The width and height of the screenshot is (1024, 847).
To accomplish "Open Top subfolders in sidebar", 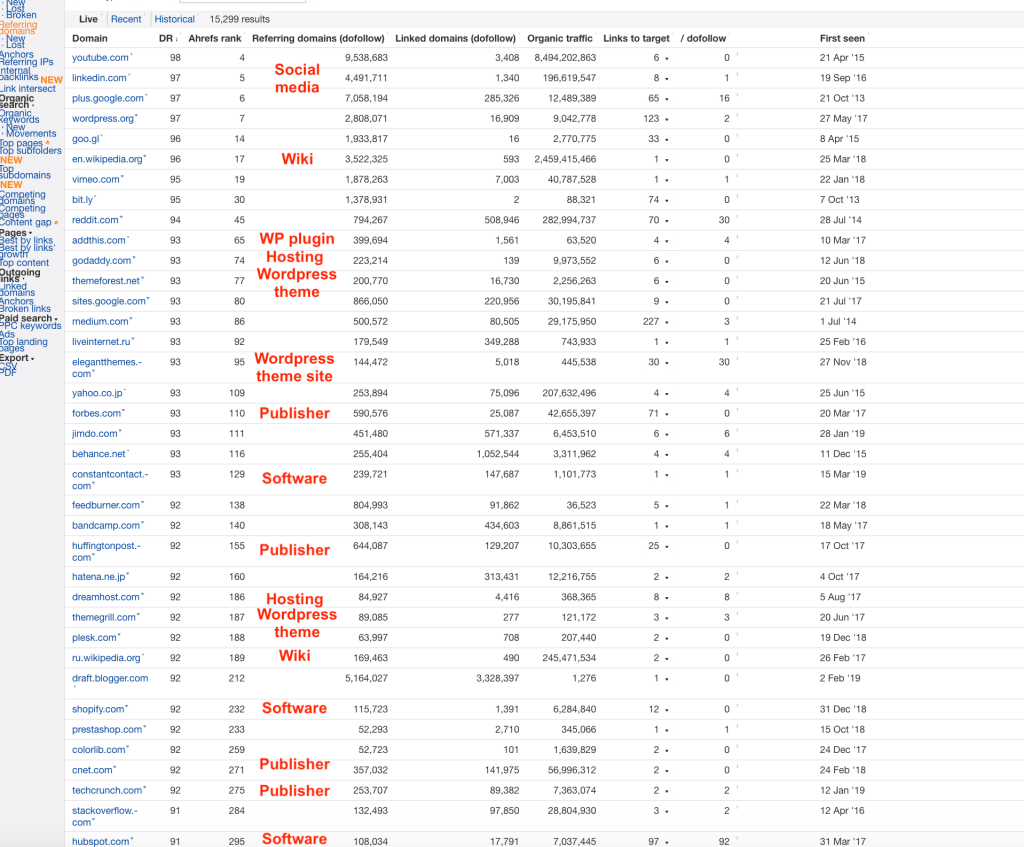I will point(31,151).
